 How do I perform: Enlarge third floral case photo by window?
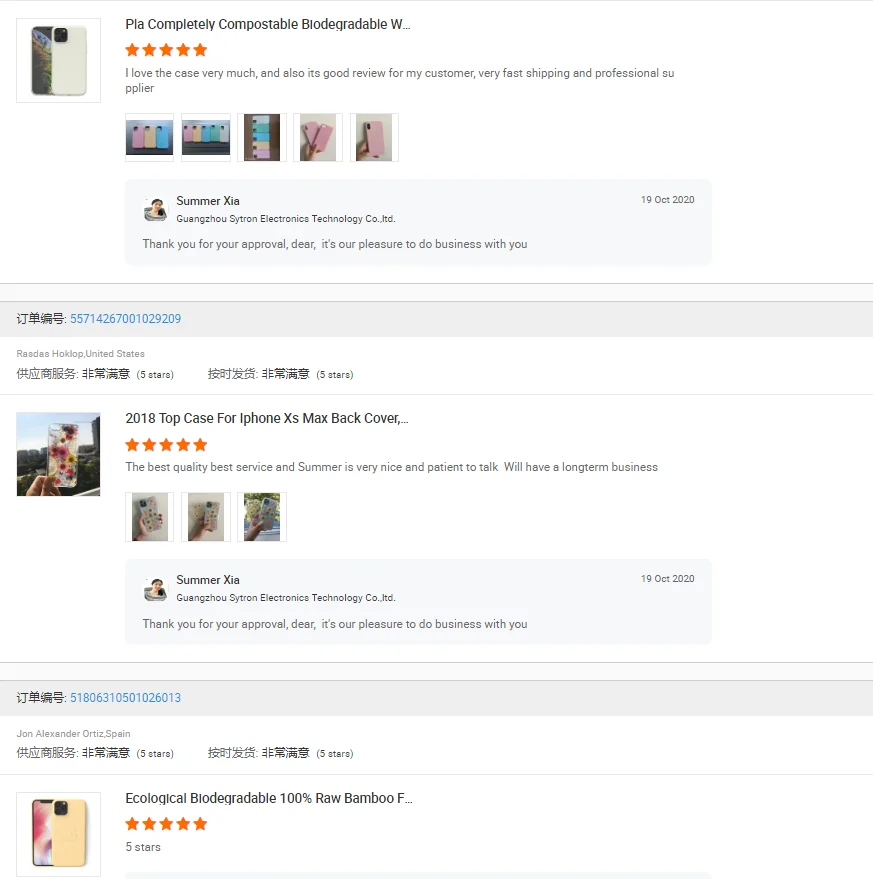(x=262, y=517)
